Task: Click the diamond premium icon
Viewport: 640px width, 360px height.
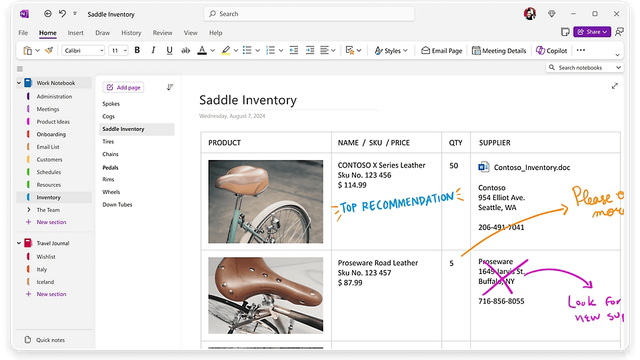Action: coord(551,14)
